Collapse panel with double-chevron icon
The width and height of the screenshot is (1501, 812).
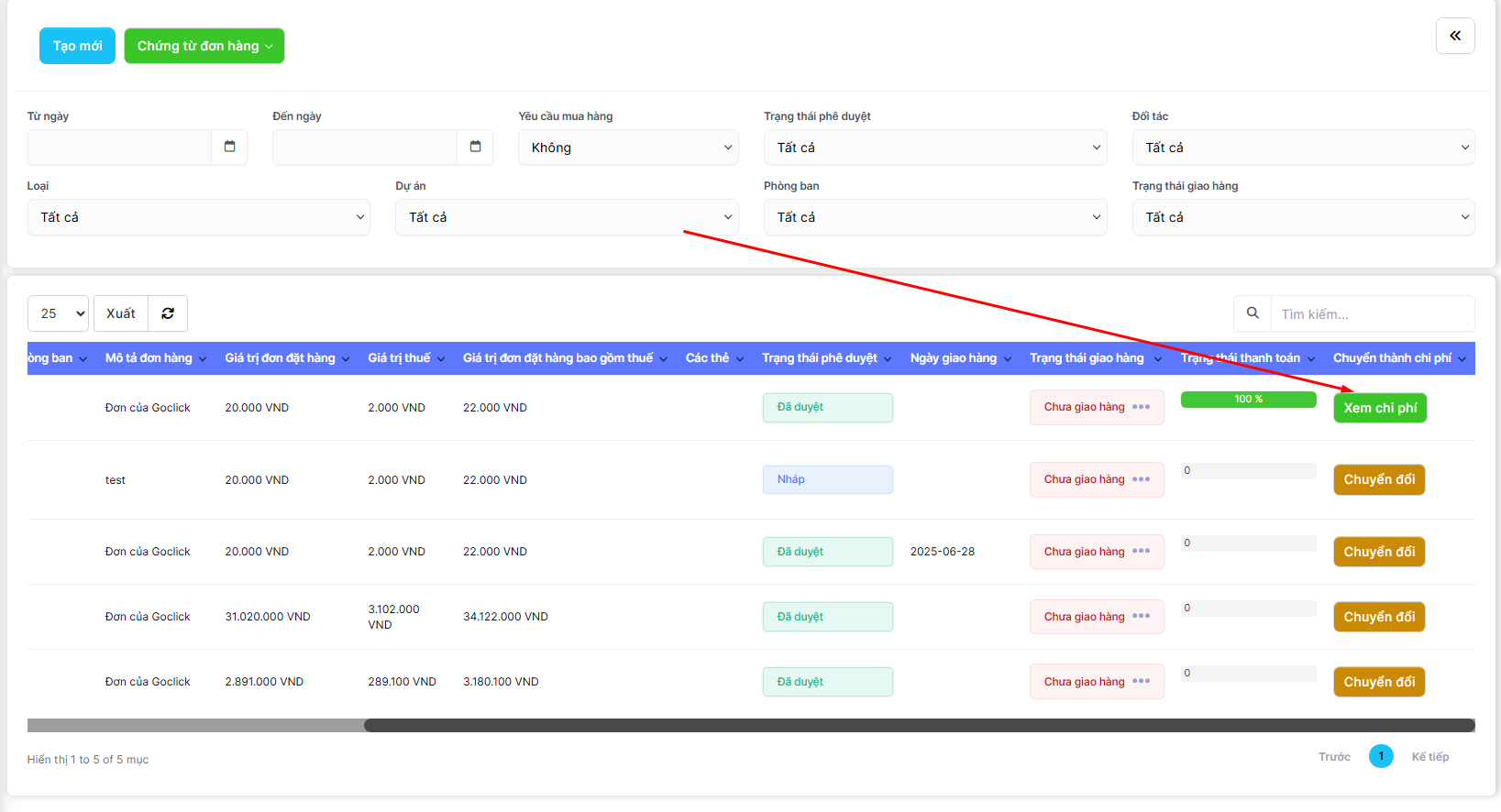(x=1455, y=36)
